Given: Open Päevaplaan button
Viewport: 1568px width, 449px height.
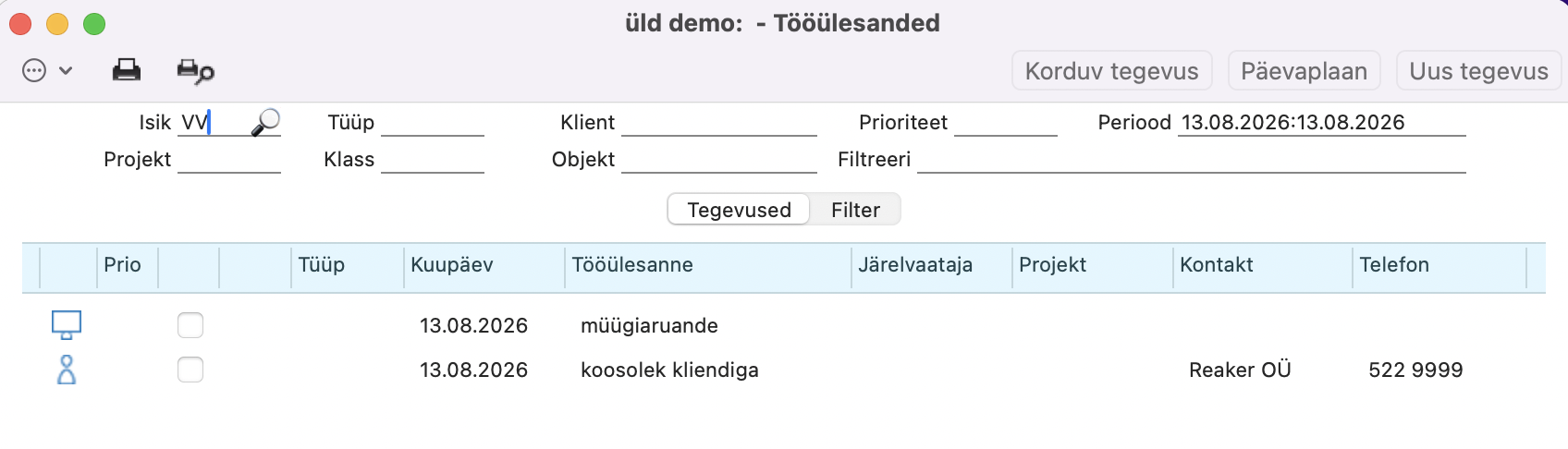Looking at the screenshot, I should point(1304,71).
